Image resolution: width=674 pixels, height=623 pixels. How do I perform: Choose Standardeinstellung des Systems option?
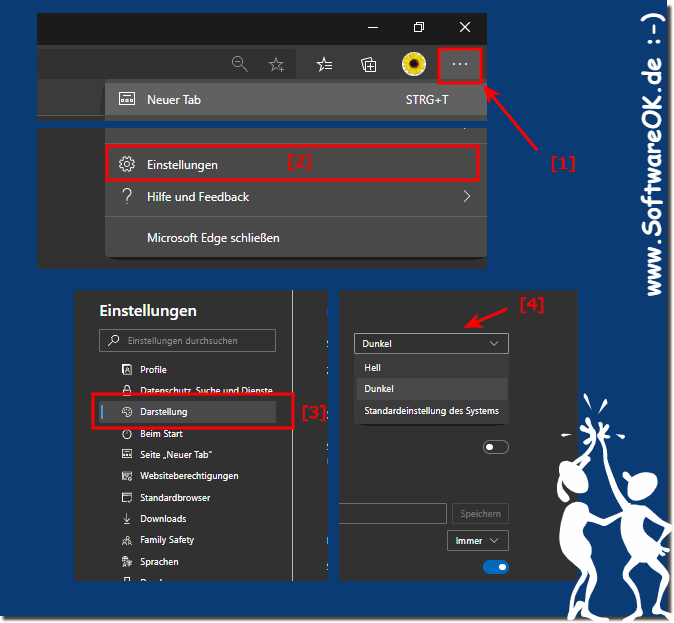coord(432,411)
